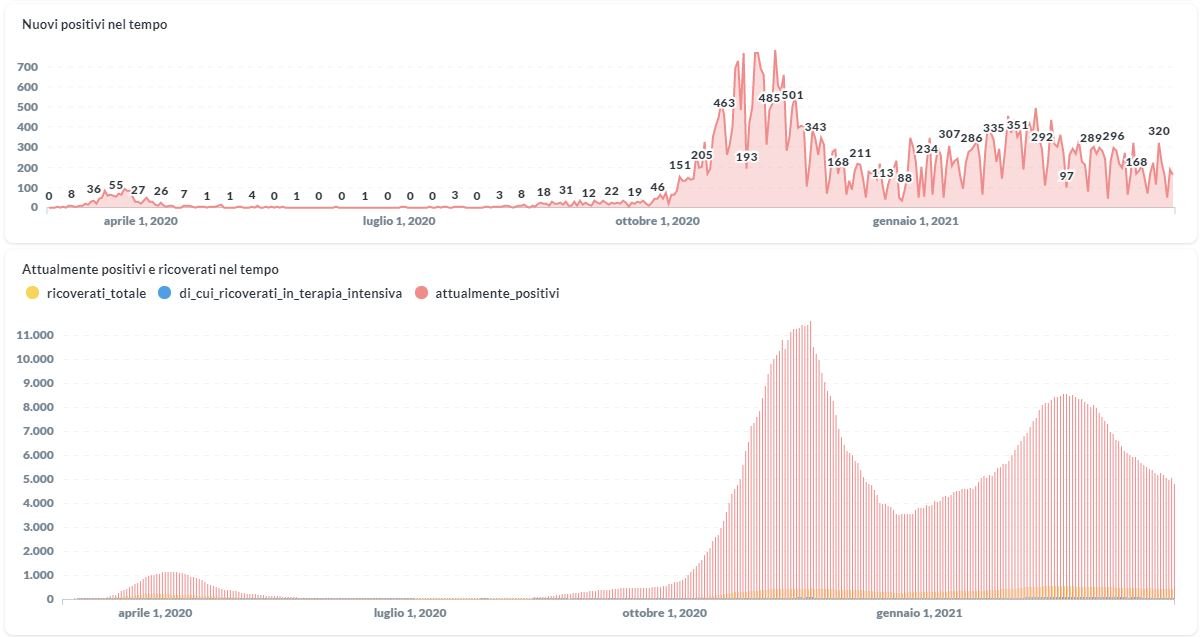
Task: Toggle the ricoverati_totale series label
Action: [x=96, y=293]
